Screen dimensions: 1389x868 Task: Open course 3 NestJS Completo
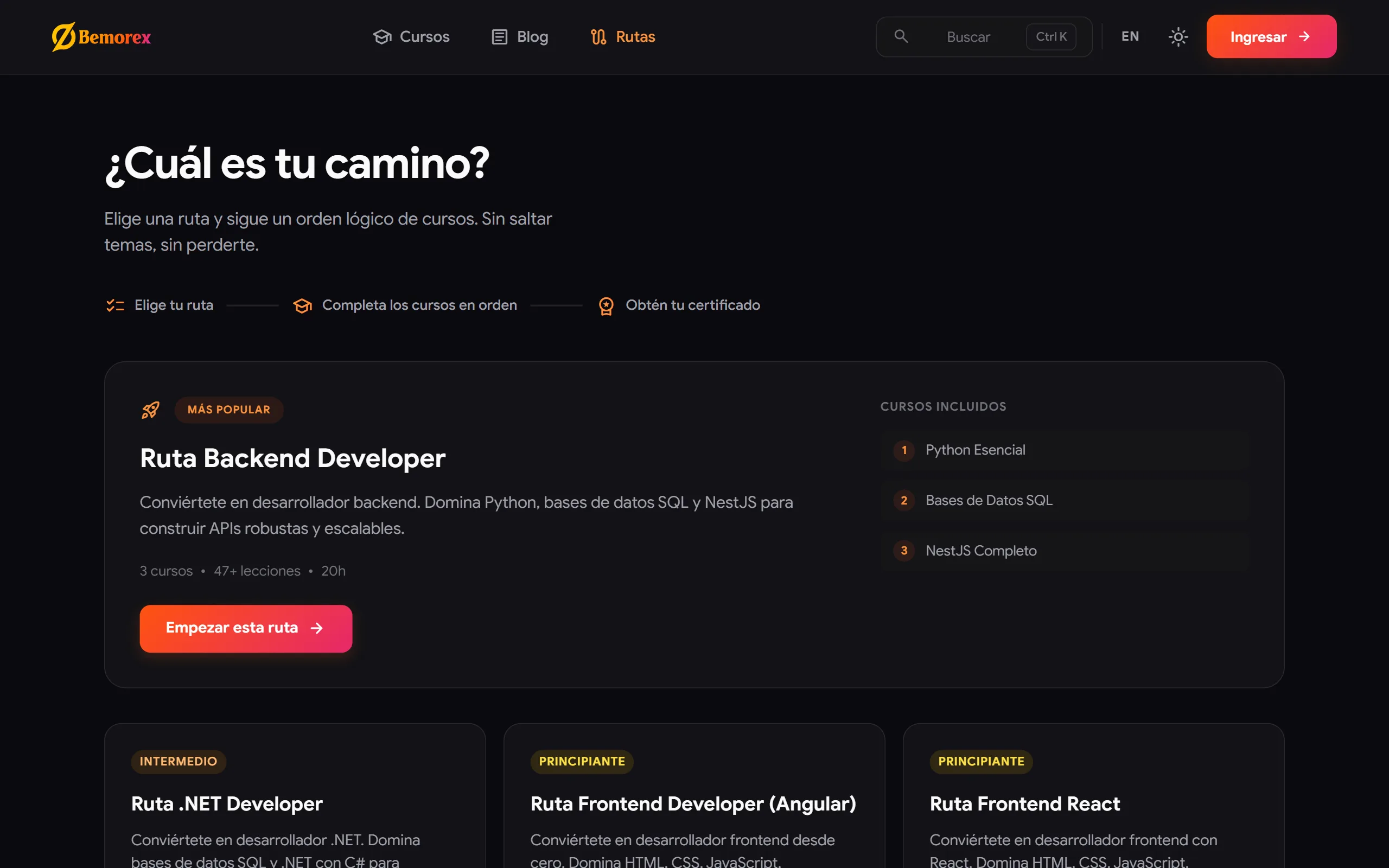click(1065, 551)
